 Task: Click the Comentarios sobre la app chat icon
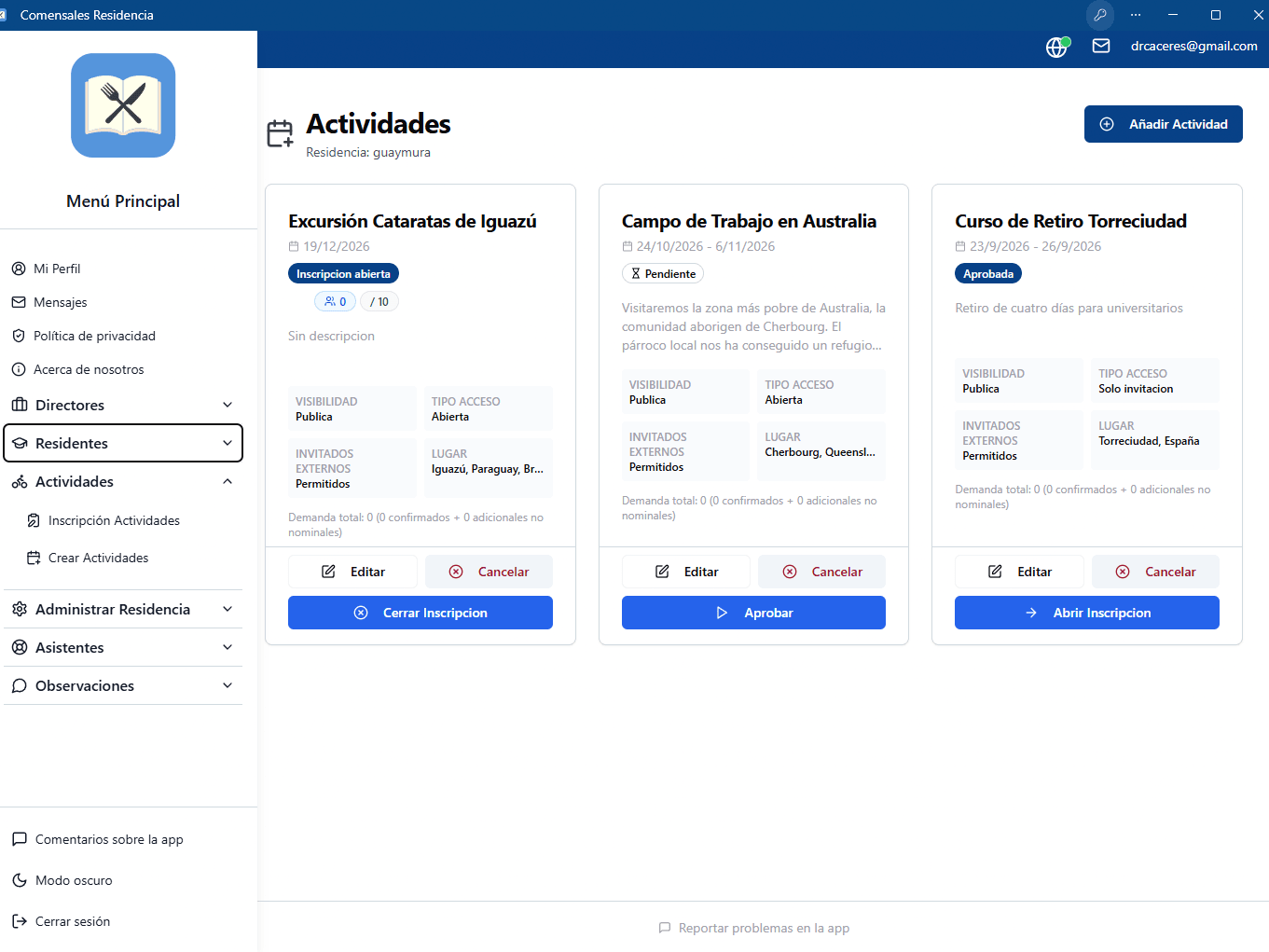[20, 839]
